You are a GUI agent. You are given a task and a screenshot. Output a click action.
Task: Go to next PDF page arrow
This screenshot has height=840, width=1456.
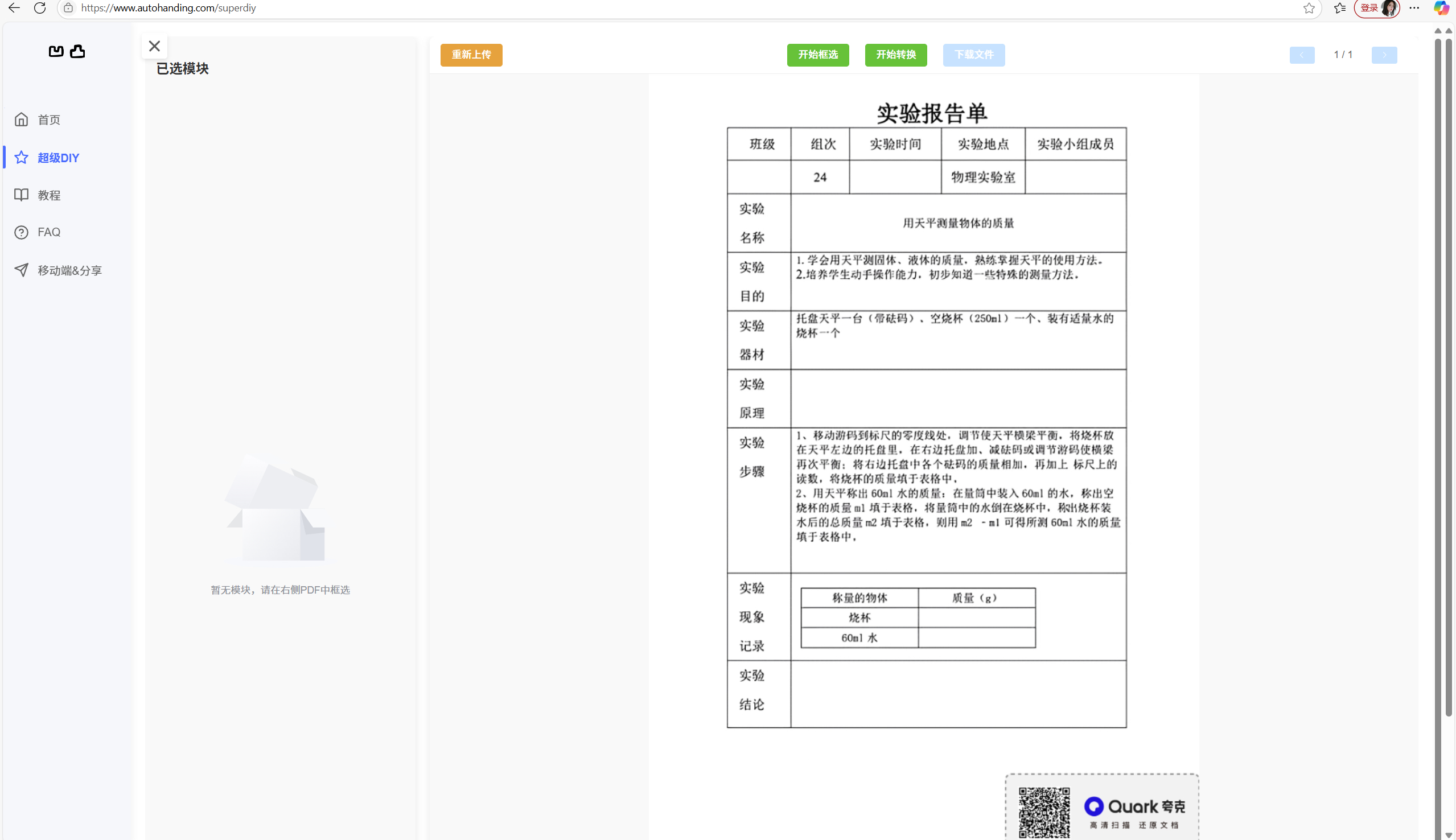point(1384,55)
